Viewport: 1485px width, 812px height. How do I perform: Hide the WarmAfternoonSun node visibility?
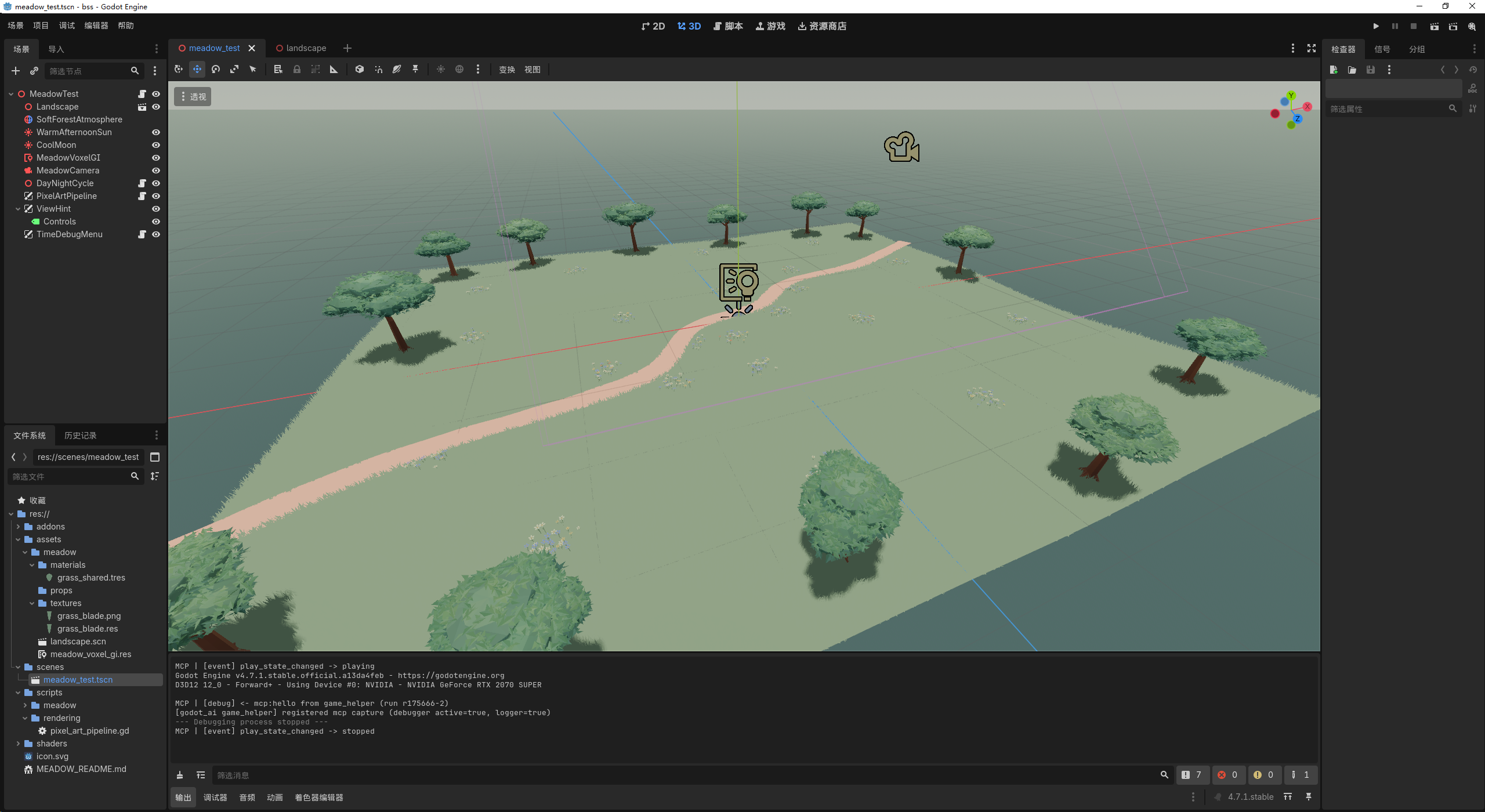tap(156, 132)
